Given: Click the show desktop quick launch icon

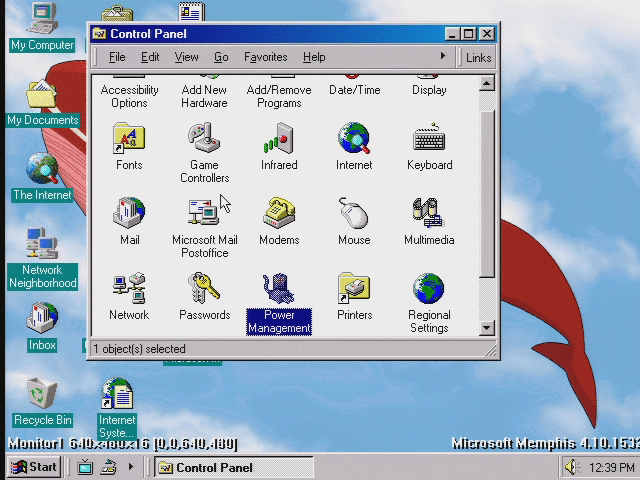Looking at the screenshot, I should click(x=109, y=467).
